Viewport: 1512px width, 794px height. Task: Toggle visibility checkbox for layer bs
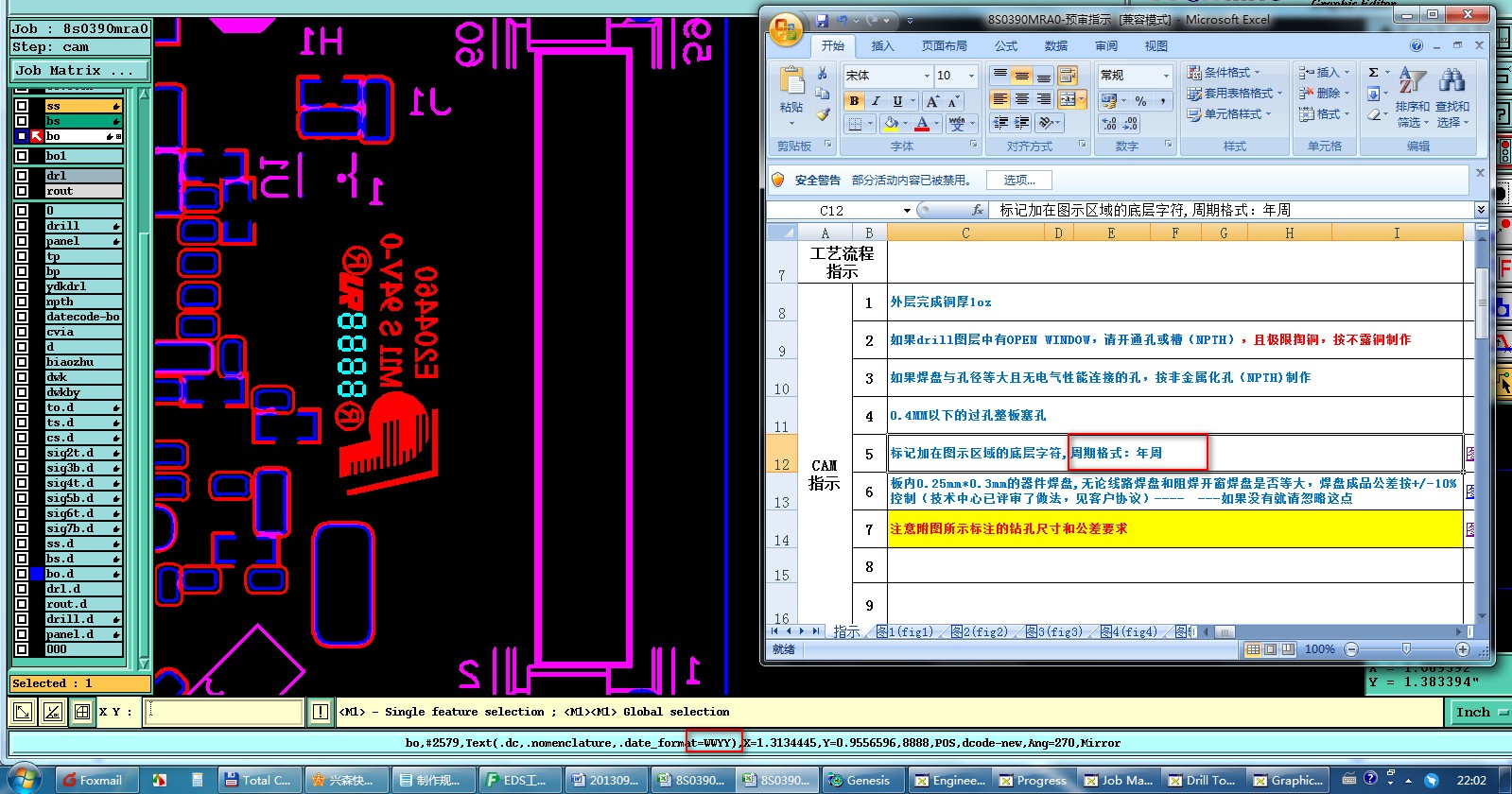coord(22,121)
